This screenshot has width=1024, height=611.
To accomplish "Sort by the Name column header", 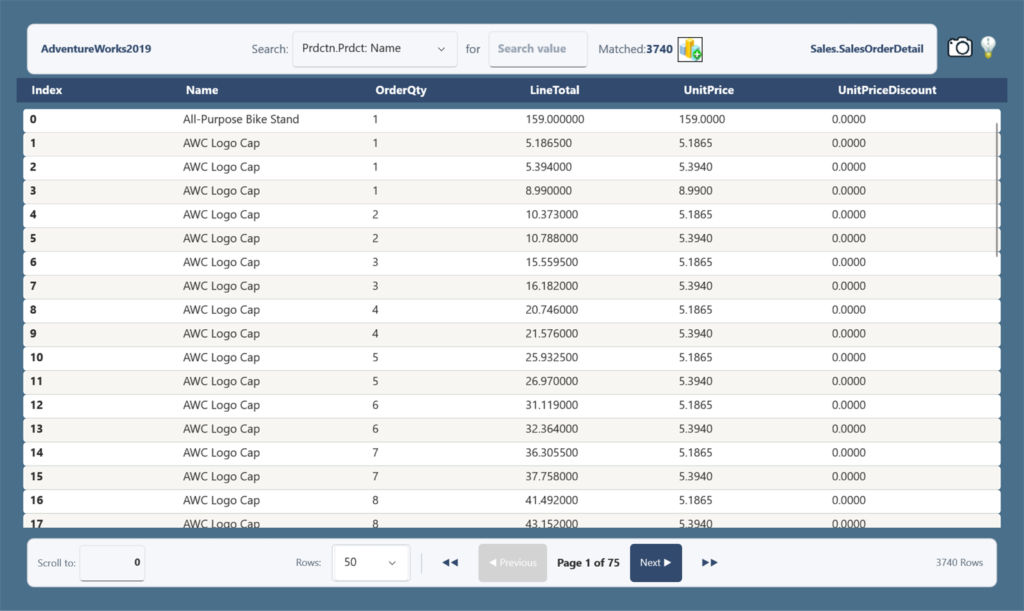I will pos(202,90).
